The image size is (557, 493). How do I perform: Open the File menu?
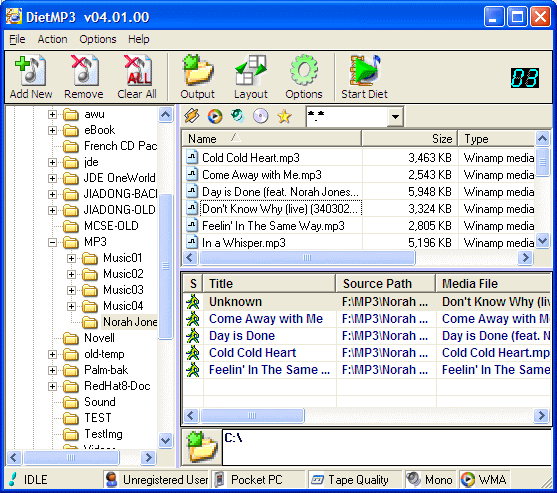coord(17,39)
